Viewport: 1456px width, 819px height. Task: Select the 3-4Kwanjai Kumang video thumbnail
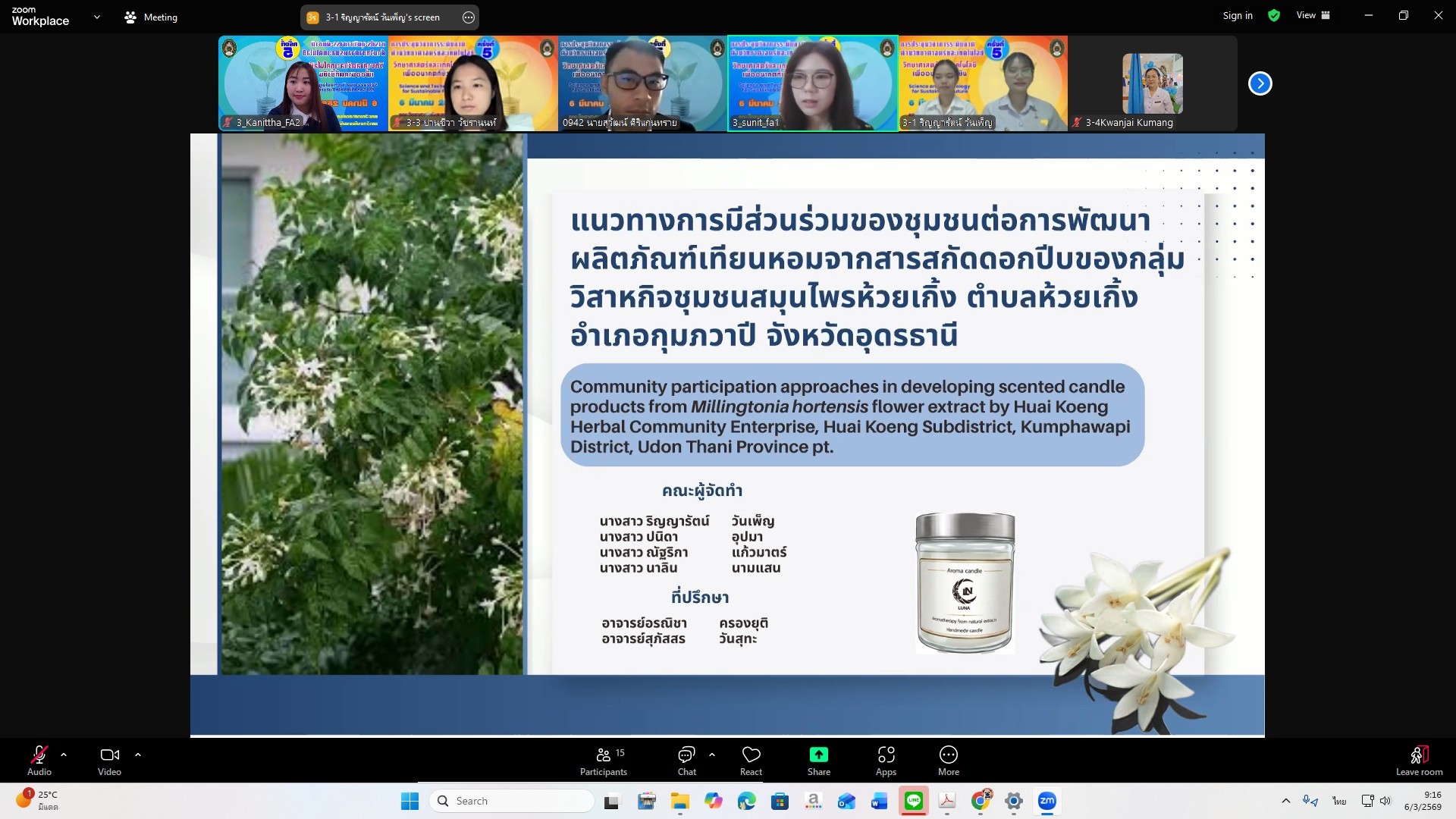tap(1152, 83)
